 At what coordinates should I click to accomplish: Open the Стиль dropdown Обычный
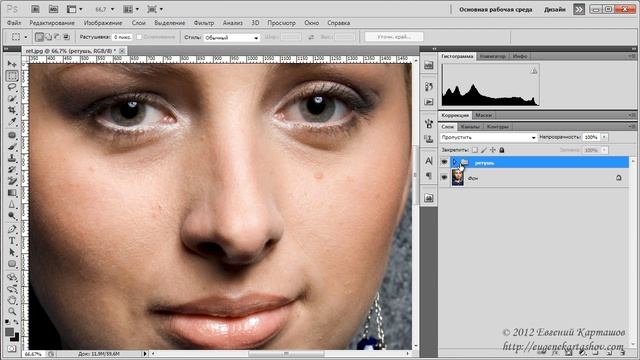pyautogui.click(x=231, y=38)
